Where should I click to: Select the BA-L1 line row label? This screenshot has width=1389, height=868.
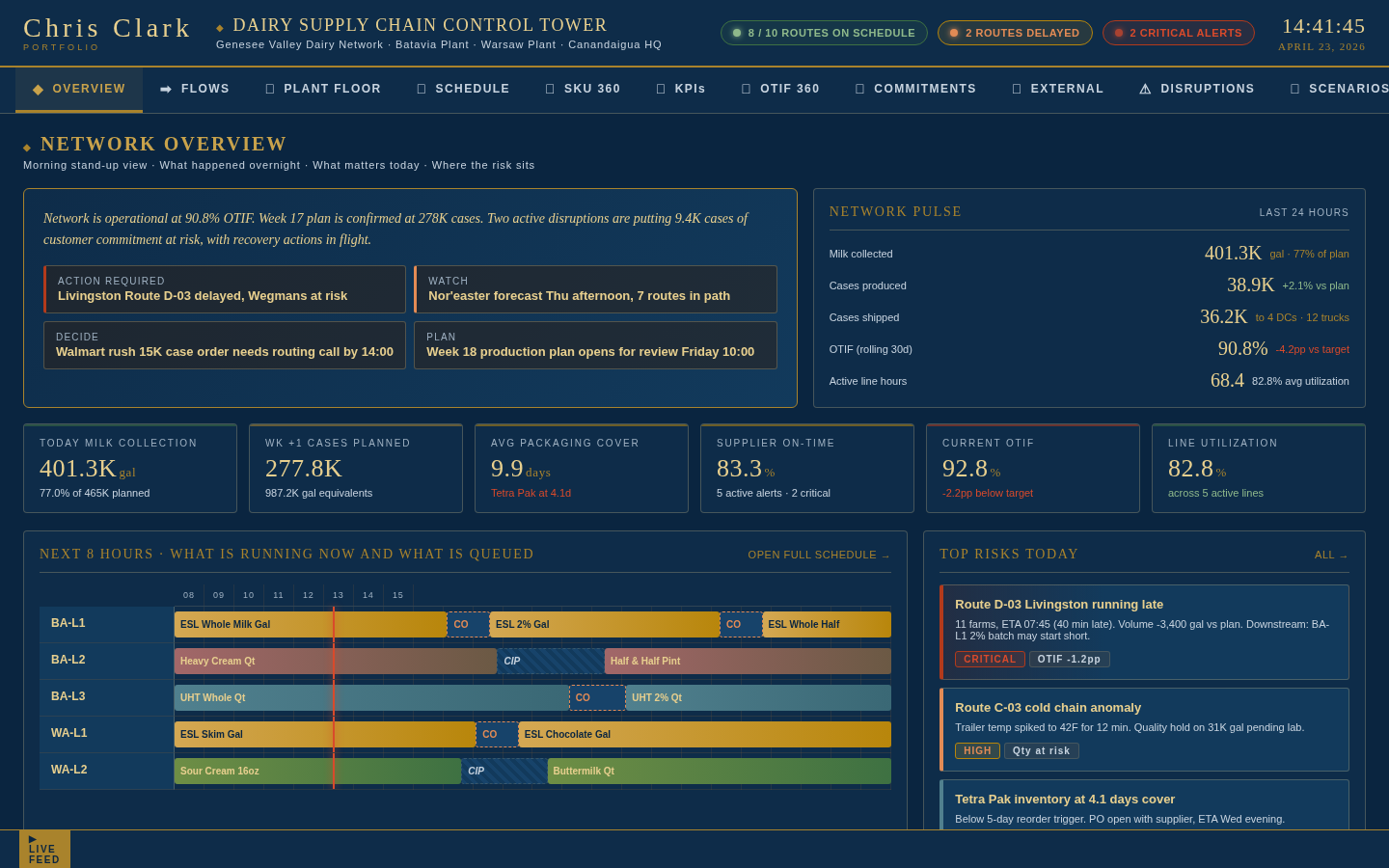click(106, 624)
